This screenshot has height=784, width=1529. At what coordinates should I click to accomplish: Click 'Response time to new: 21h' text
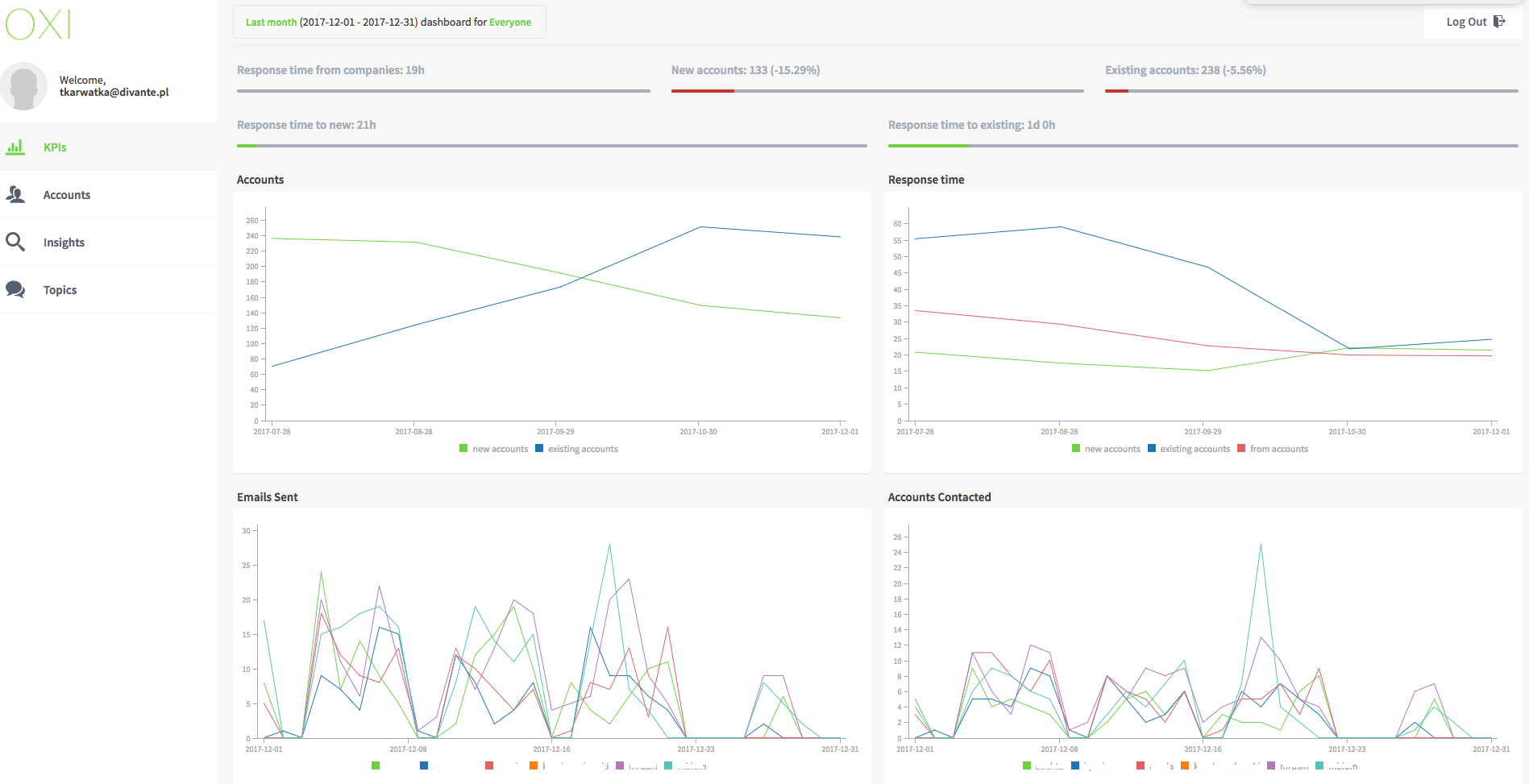[306, 125]
